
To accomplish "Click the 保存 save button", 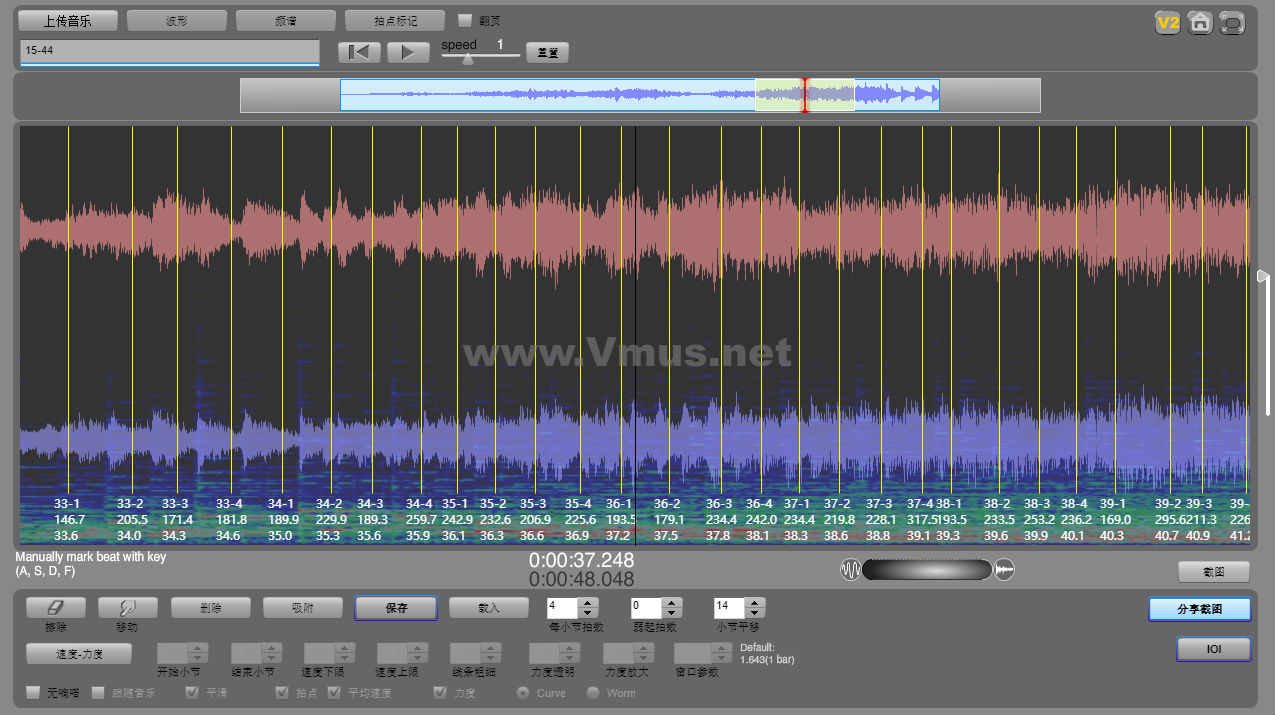I will (x=396, y=608).
